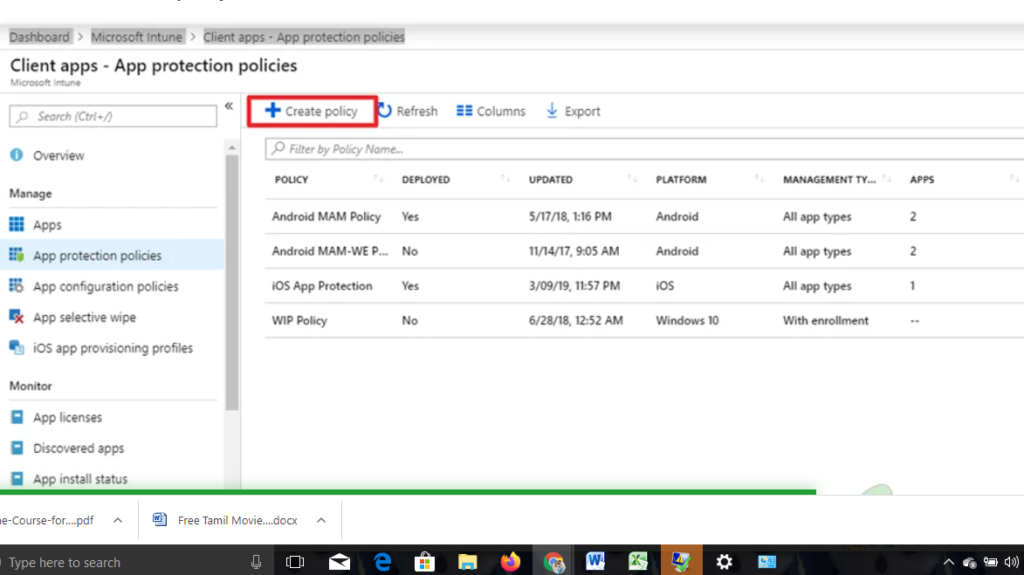This screenshot has width=1024, height=575.
Task: Sort by the MANAGEMENT TY... column arrows
Action: coord(886,178)
